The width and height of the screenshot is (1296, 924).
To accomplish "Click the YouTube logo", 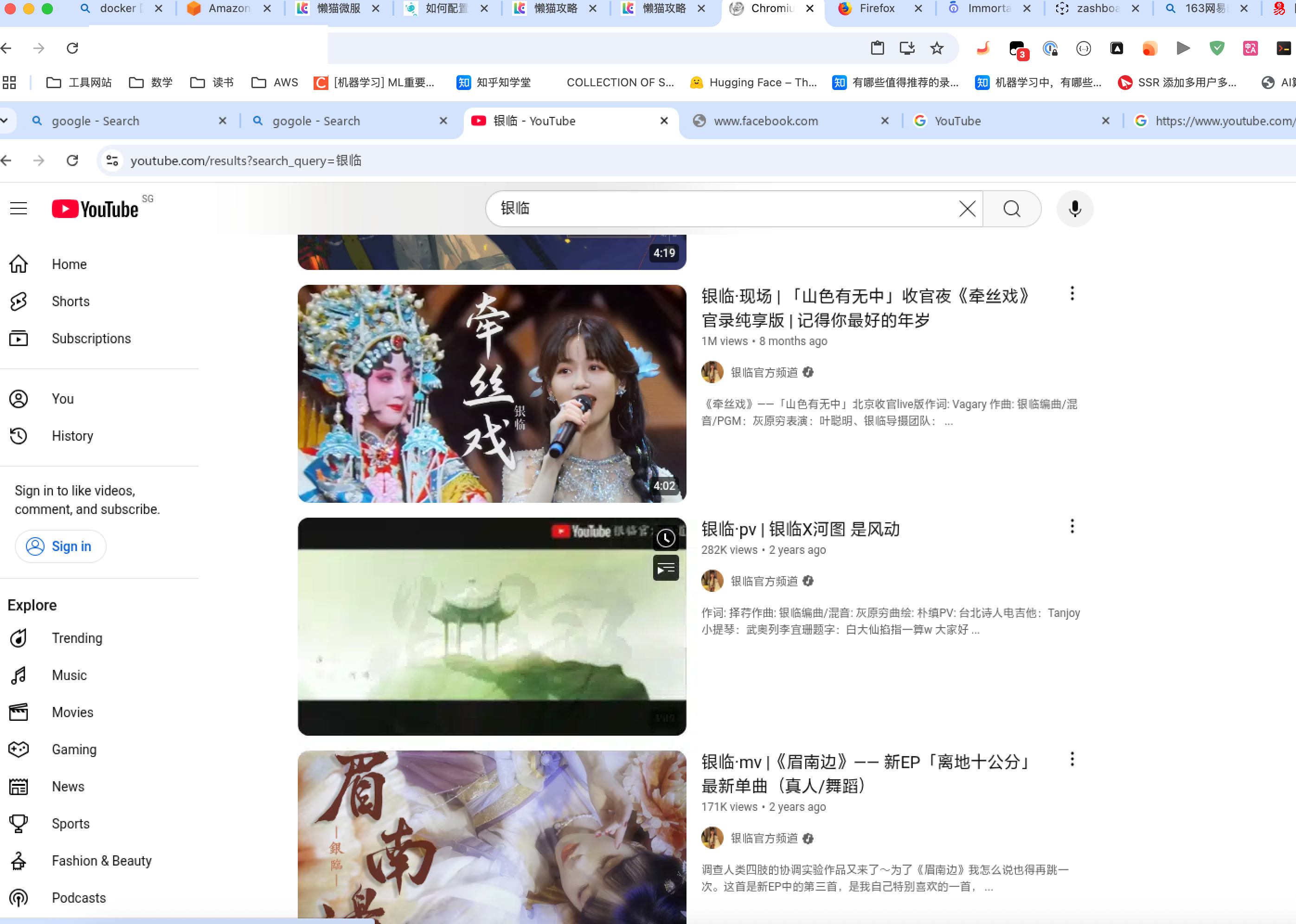I will (96, 209).
